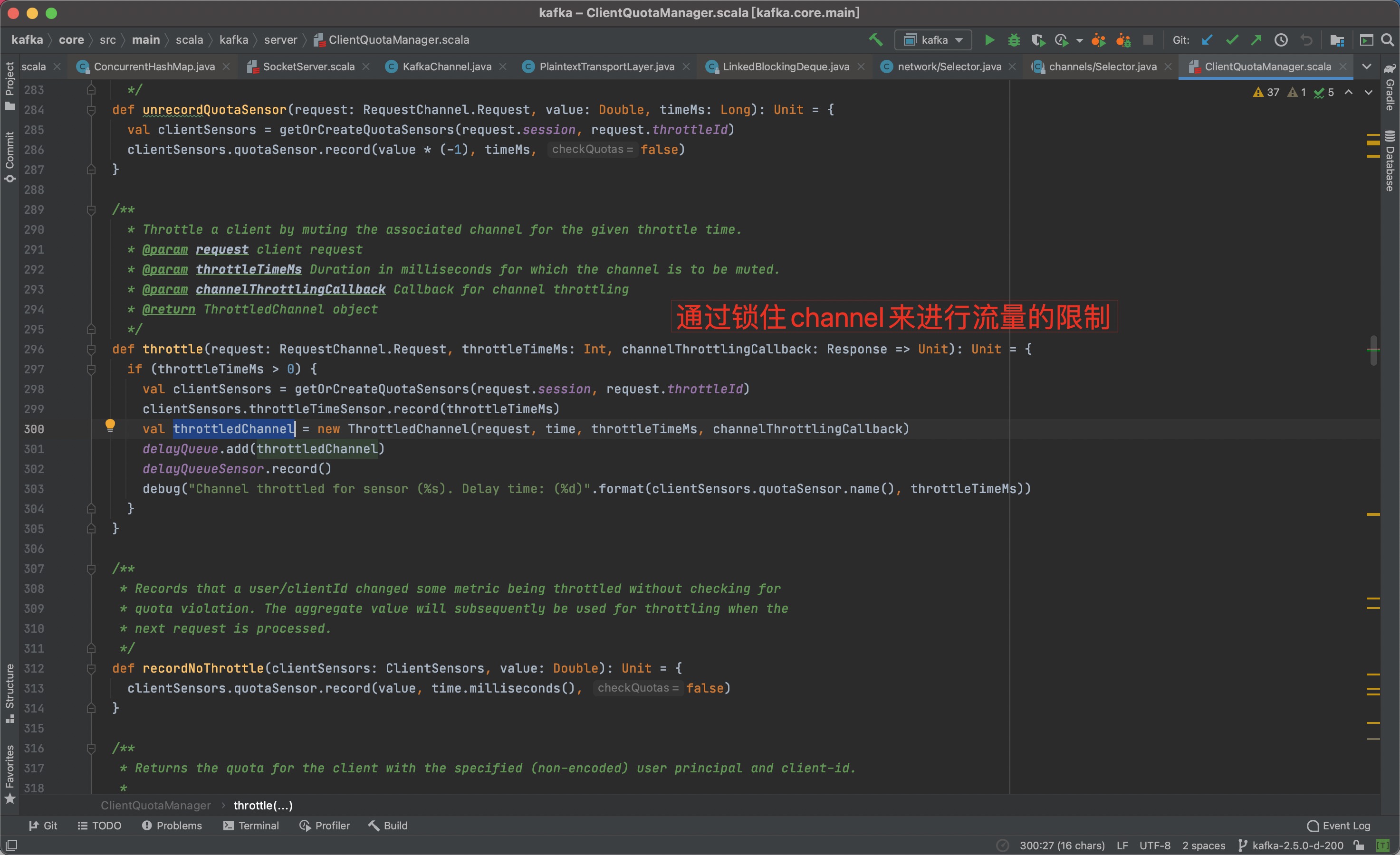Click the Git update project arrow
1400x855 pixels.
(x=1208, y=40)
